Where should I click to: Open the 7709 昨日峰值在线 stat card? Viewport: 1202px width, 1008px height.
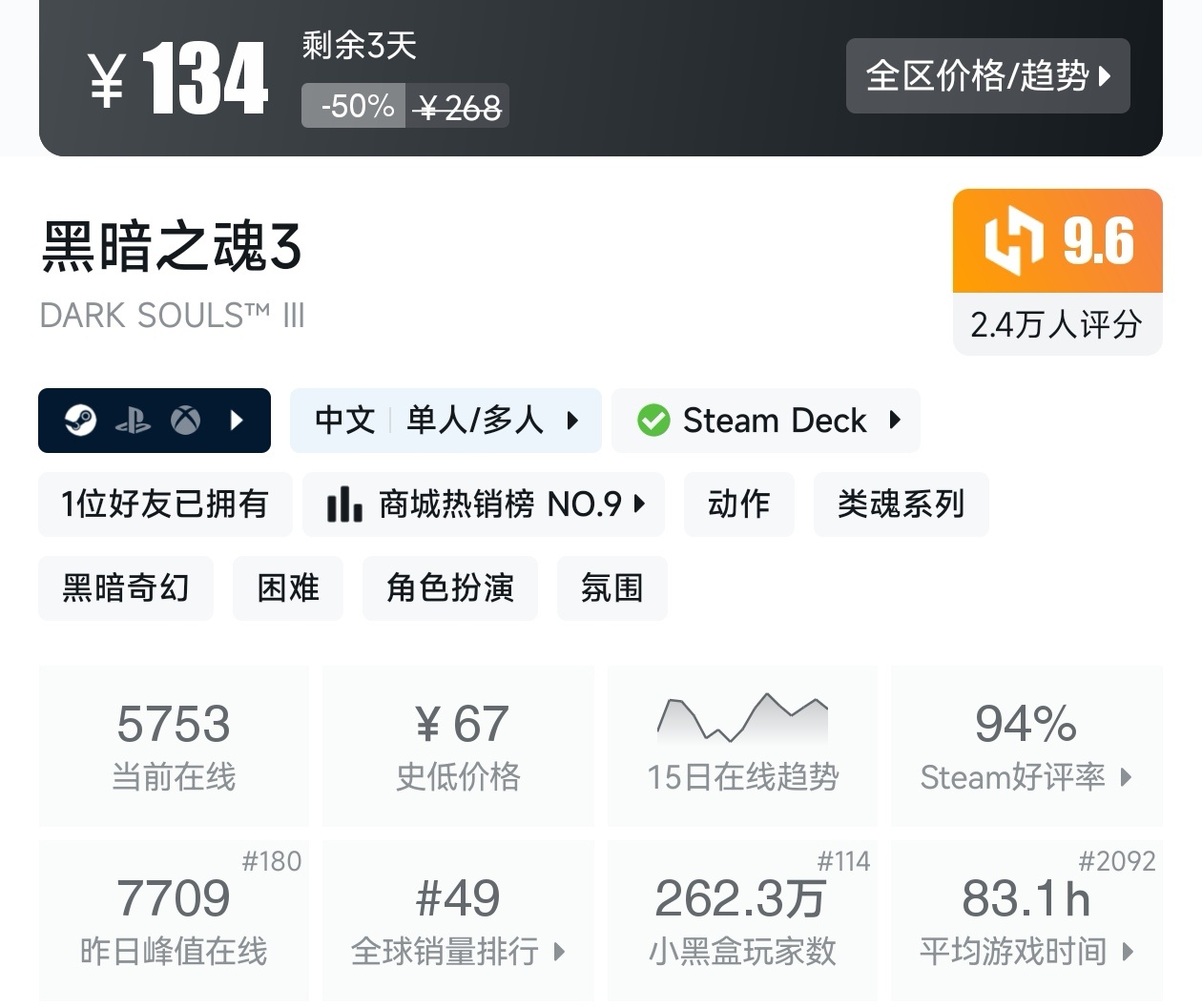[174, 920]
